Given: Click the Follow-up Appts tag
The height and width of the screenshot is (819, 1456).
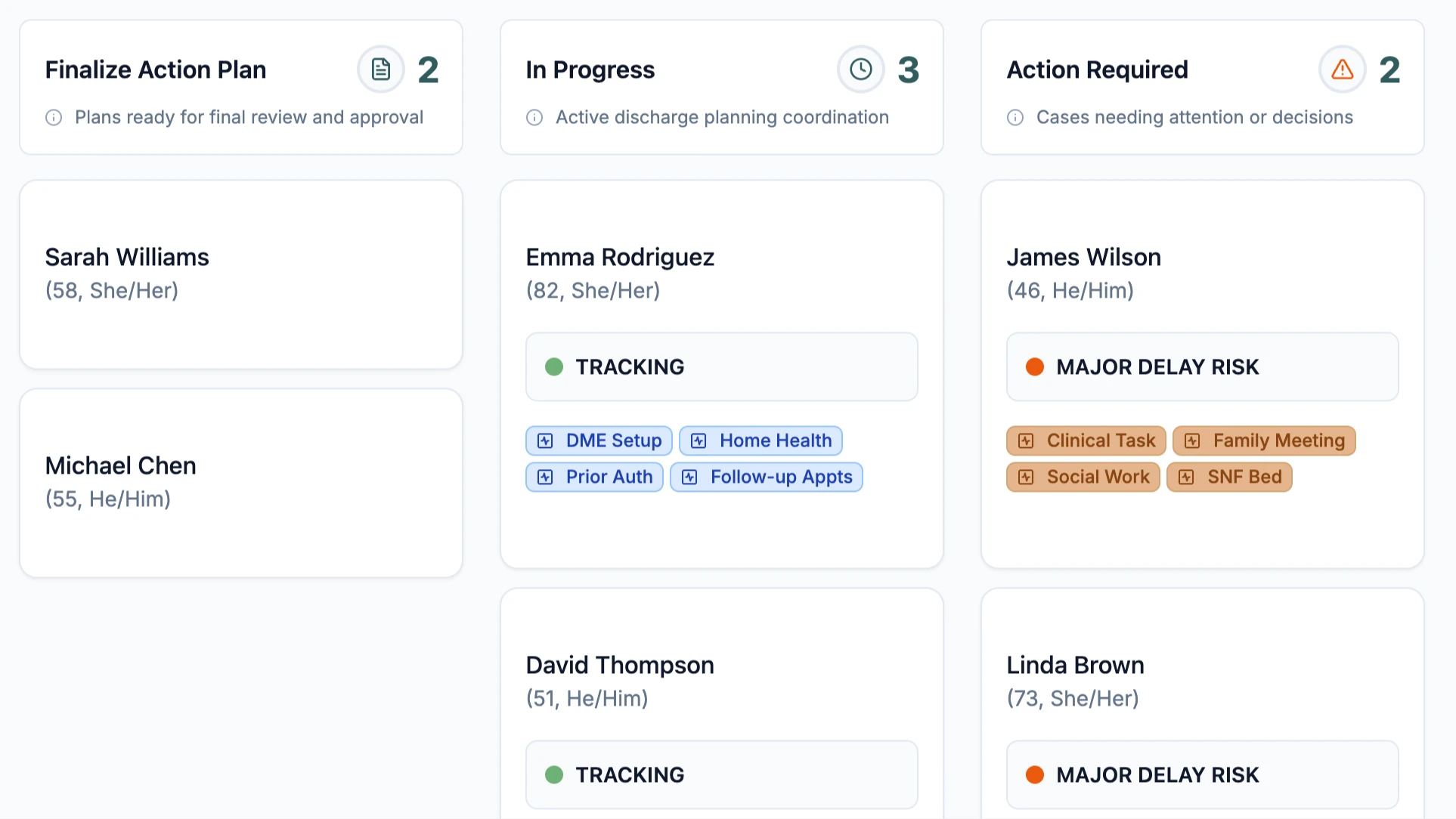Looking at the screenshot, I should click(766, 477).
